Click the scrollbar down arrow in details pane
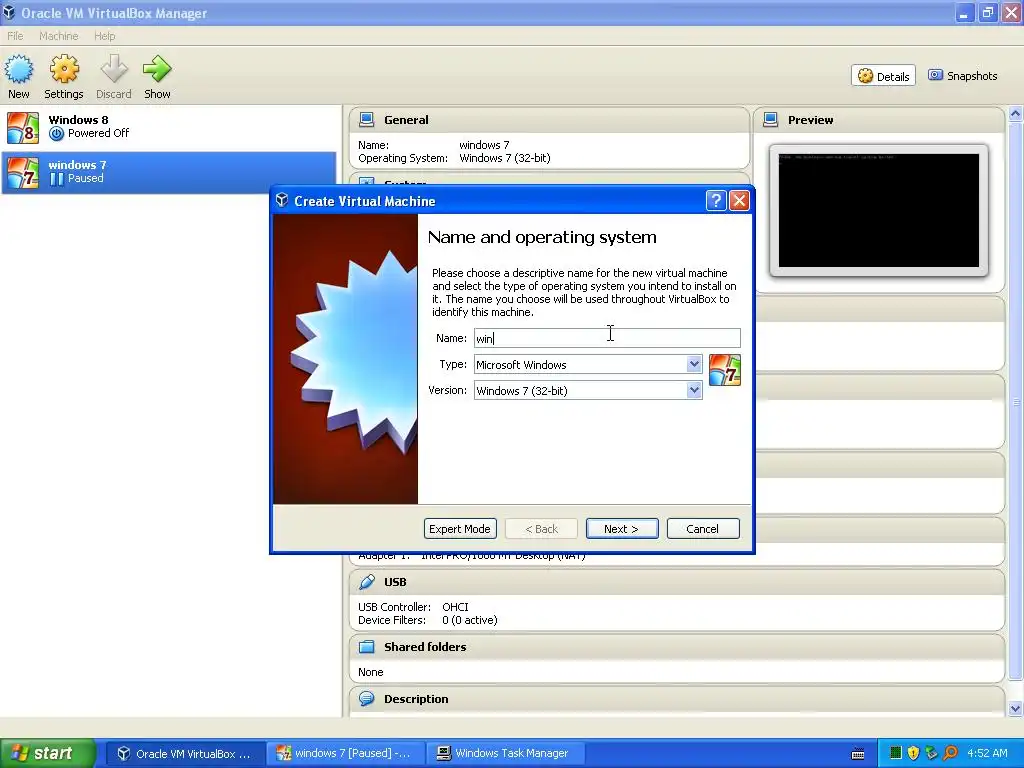Image resolution: width=1024 pixels, height=768 pixels. click(x=1016, y=708)
